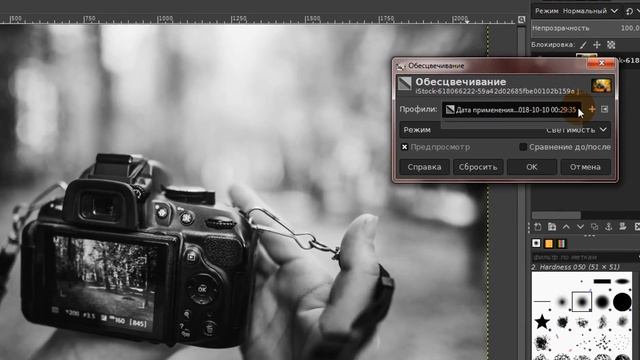Create a new layer icon in layers panel
The width and height of the screenshot is (640, 360).
click(x=538, y=227)
